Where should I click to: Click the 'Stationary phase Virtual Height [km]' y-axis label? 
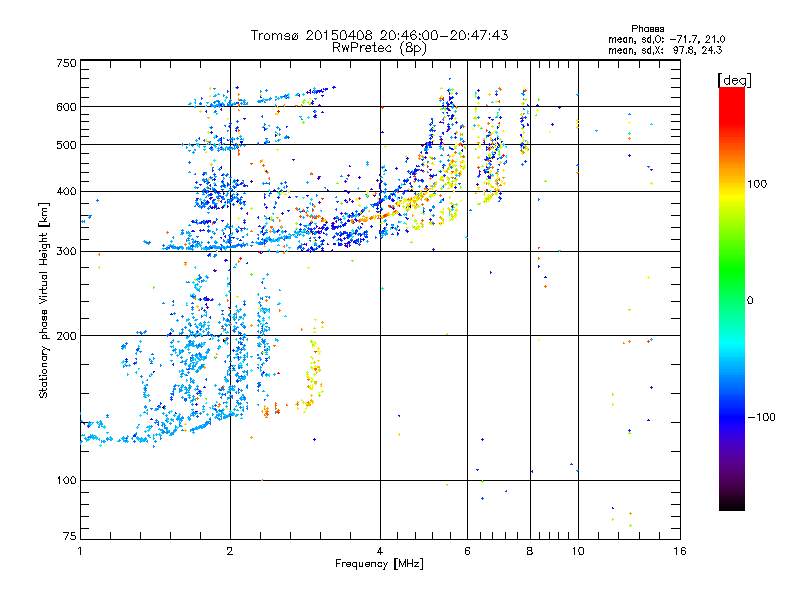(44, 300)
